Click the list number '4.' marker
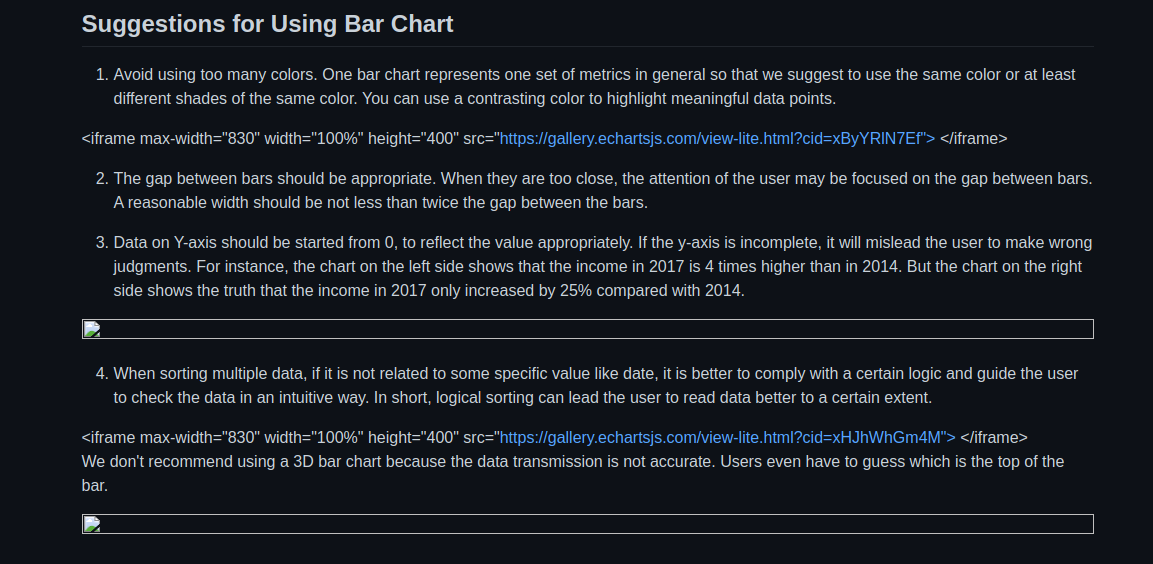 pyautogui.click(x=102, y=374)
